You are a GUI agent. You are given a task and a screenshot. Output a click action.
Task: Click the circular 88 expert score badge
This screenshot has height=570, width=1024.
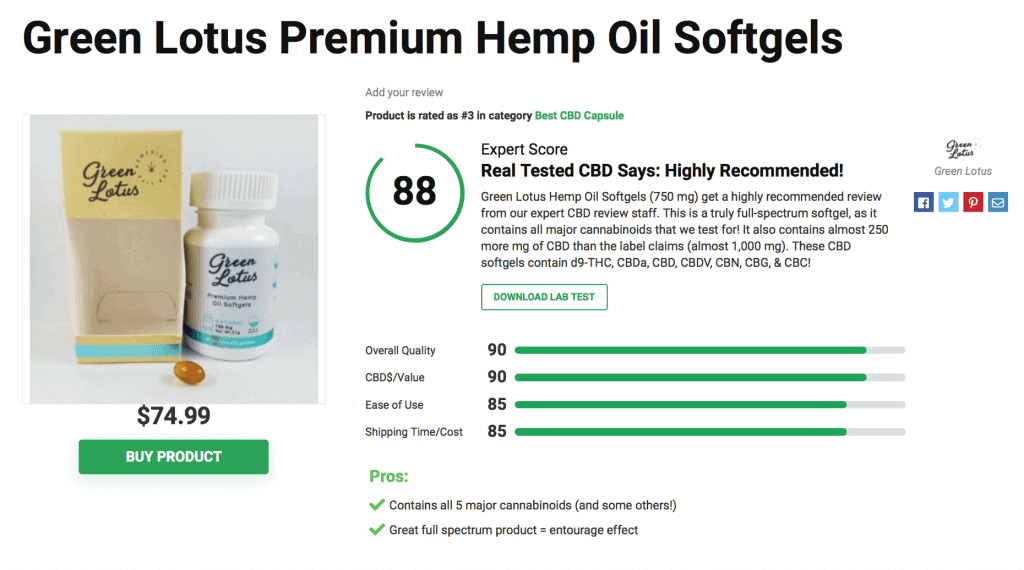point(415,193)
